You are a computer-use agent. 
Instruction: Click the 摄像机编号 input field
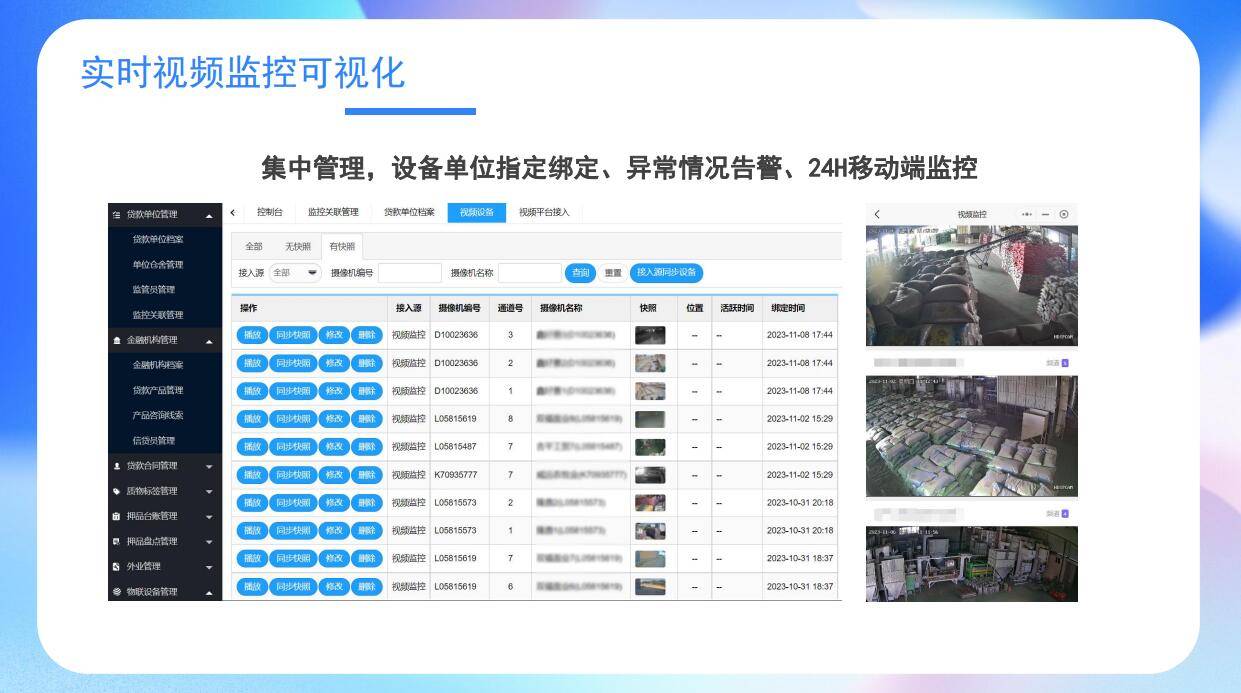409,273
